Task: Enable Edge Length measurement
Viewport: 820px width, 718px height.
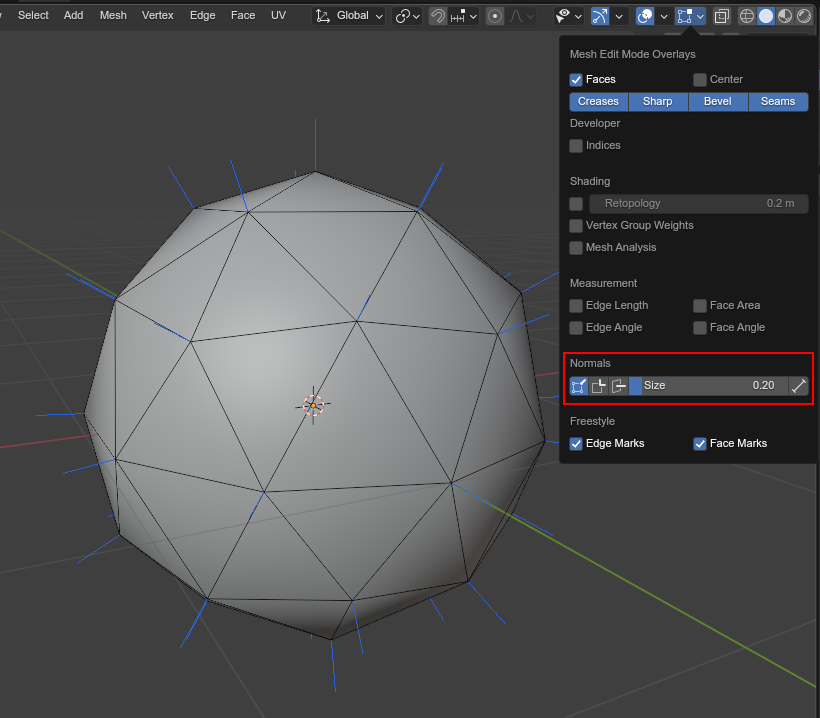Action: [576, 305]
